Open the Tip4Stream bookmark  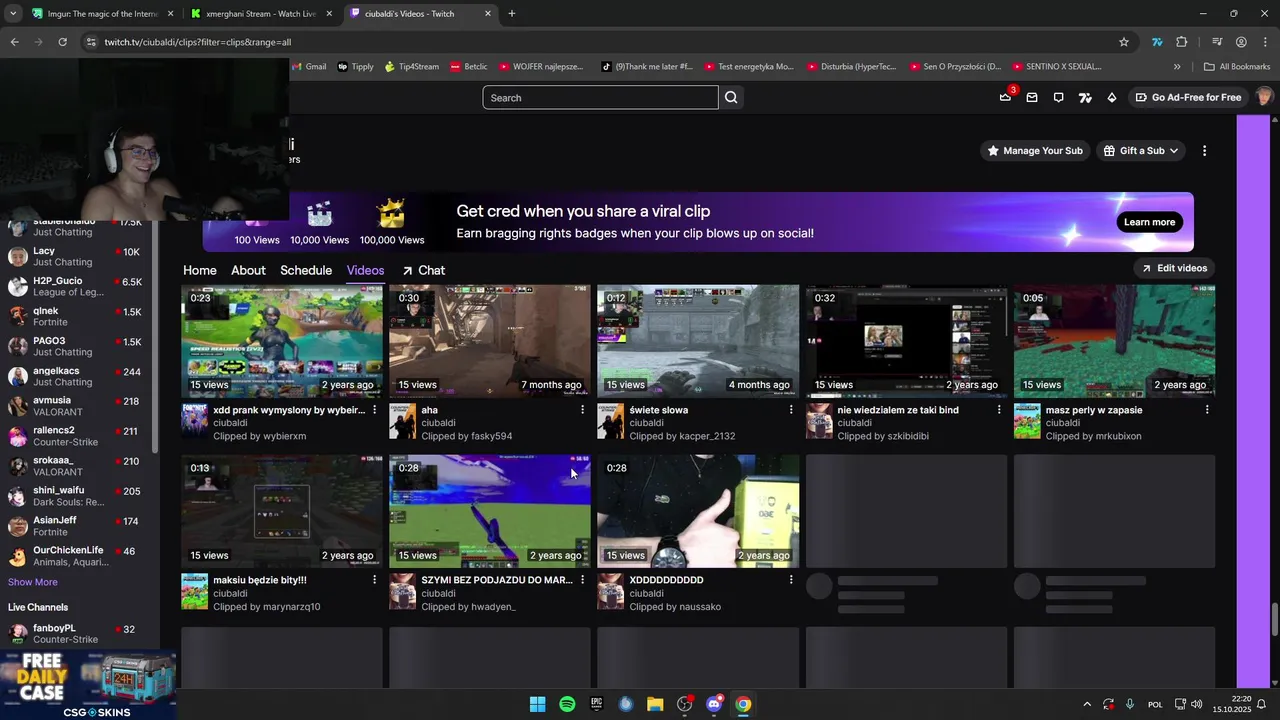[x=412, y=67]
